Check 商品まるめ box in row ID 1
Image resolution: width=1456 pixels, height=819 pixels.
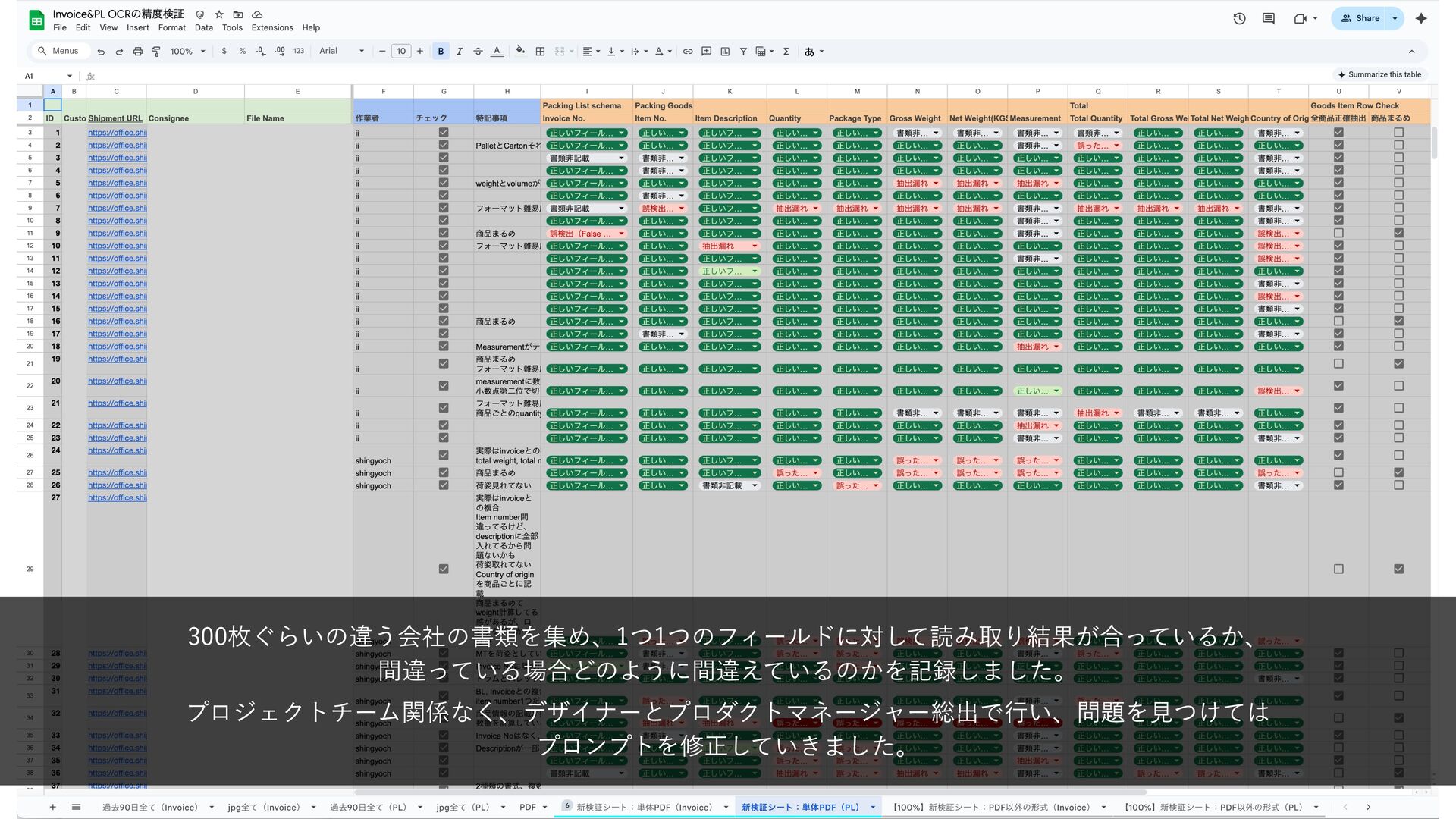[1398, 133]
